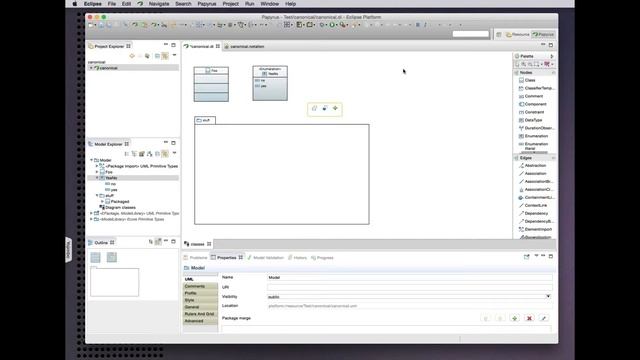
Task: Collapse the YesNo enumeration node
Action: (97, 178)
